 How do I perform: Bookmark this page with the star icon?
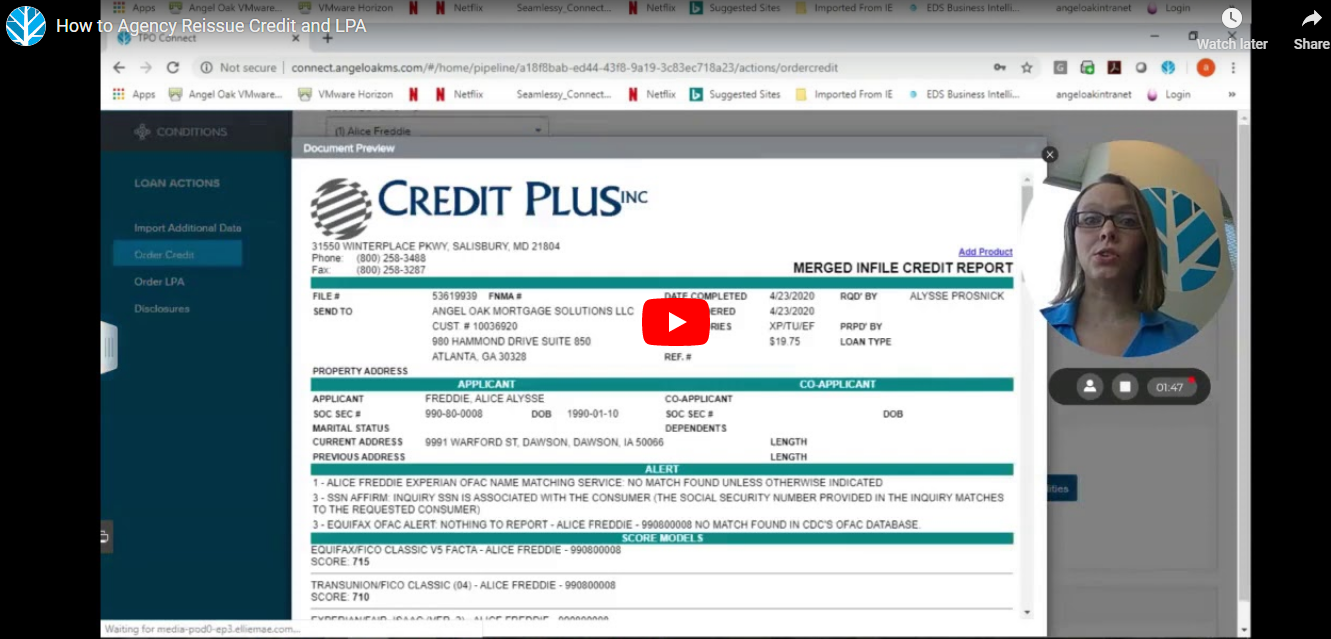(1026, 68)
